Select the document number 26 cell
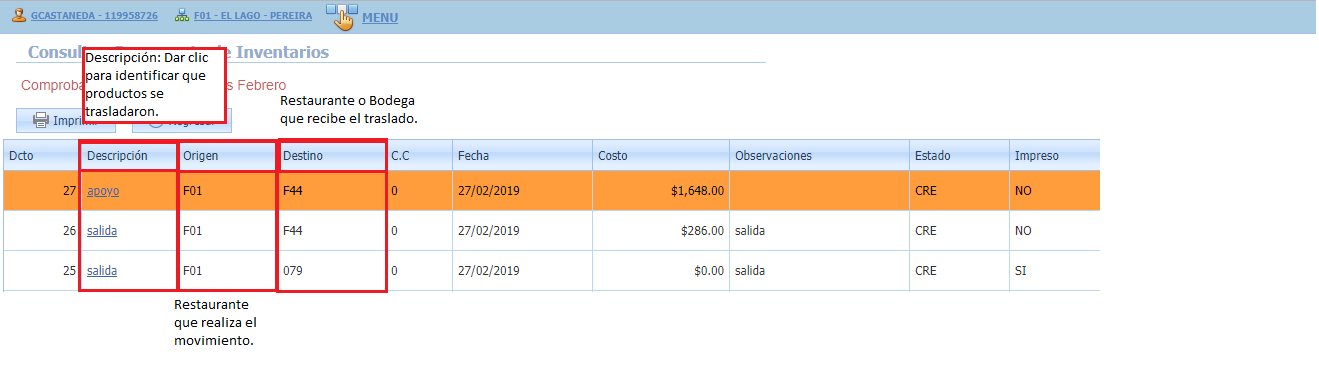The height and width of the screenshot is (365, 1319). [41, 230]
